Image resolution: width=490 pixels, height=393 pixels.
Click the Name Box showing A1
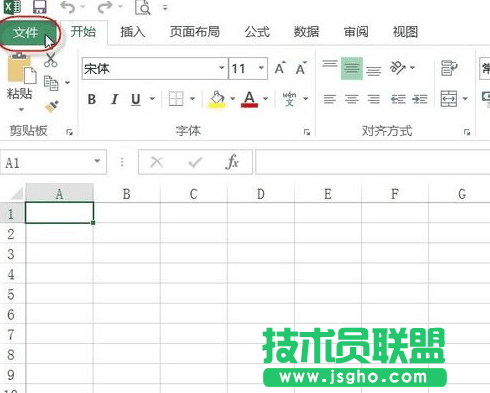coord(53,162)
